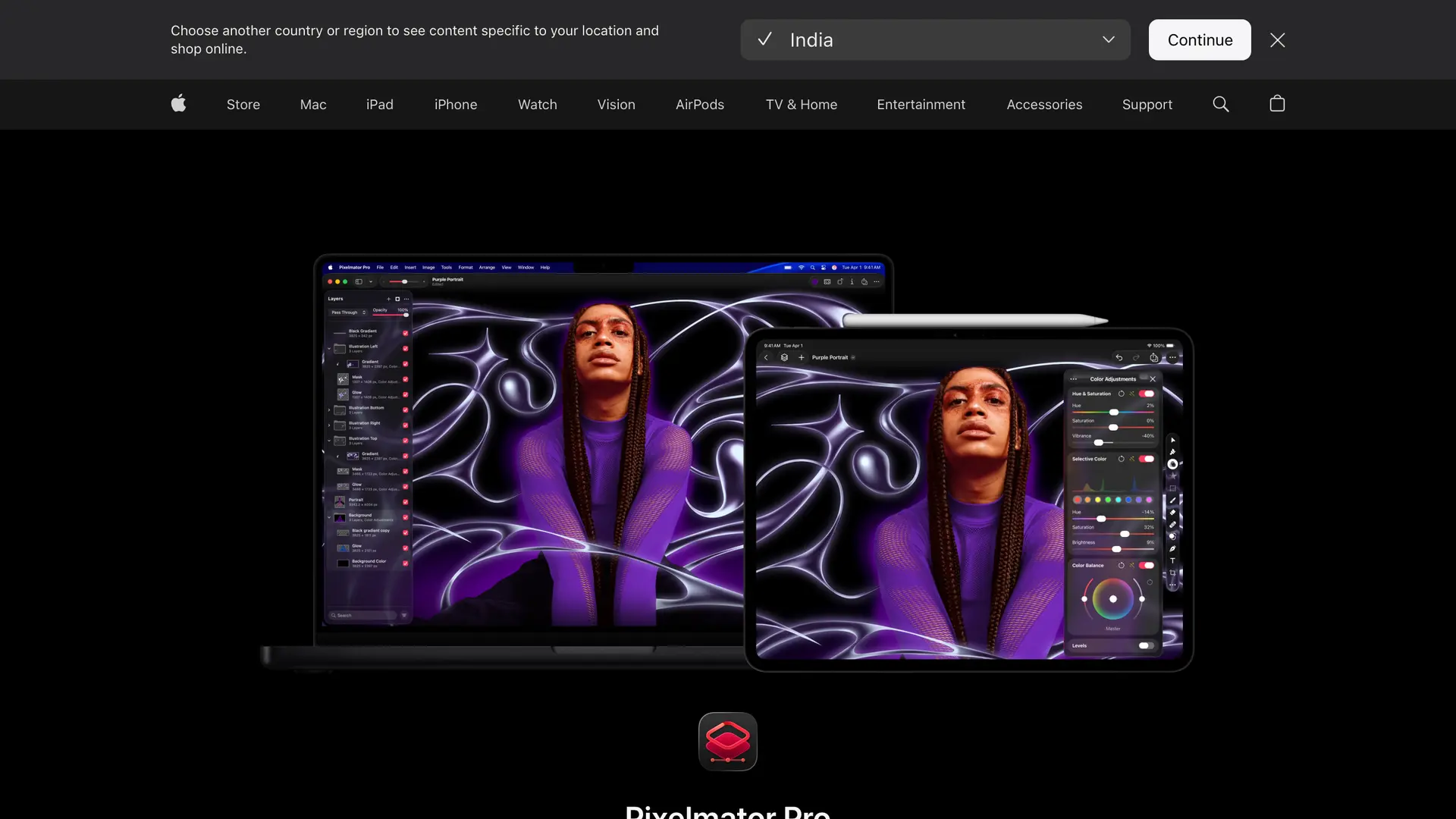Click Spotlight search icon in macOS menu bar

[812, 268]
